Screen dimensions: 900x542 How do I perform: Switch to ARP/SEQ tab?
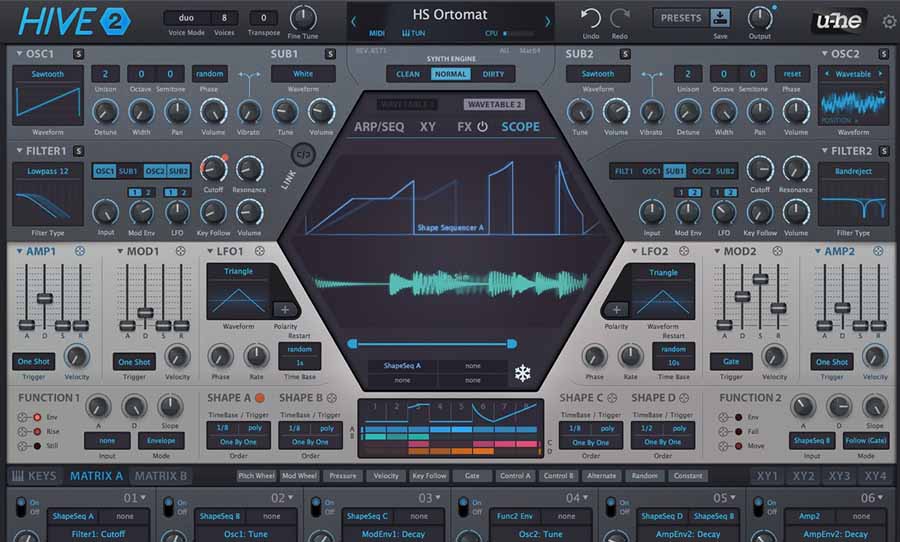(x=379, y=126)
